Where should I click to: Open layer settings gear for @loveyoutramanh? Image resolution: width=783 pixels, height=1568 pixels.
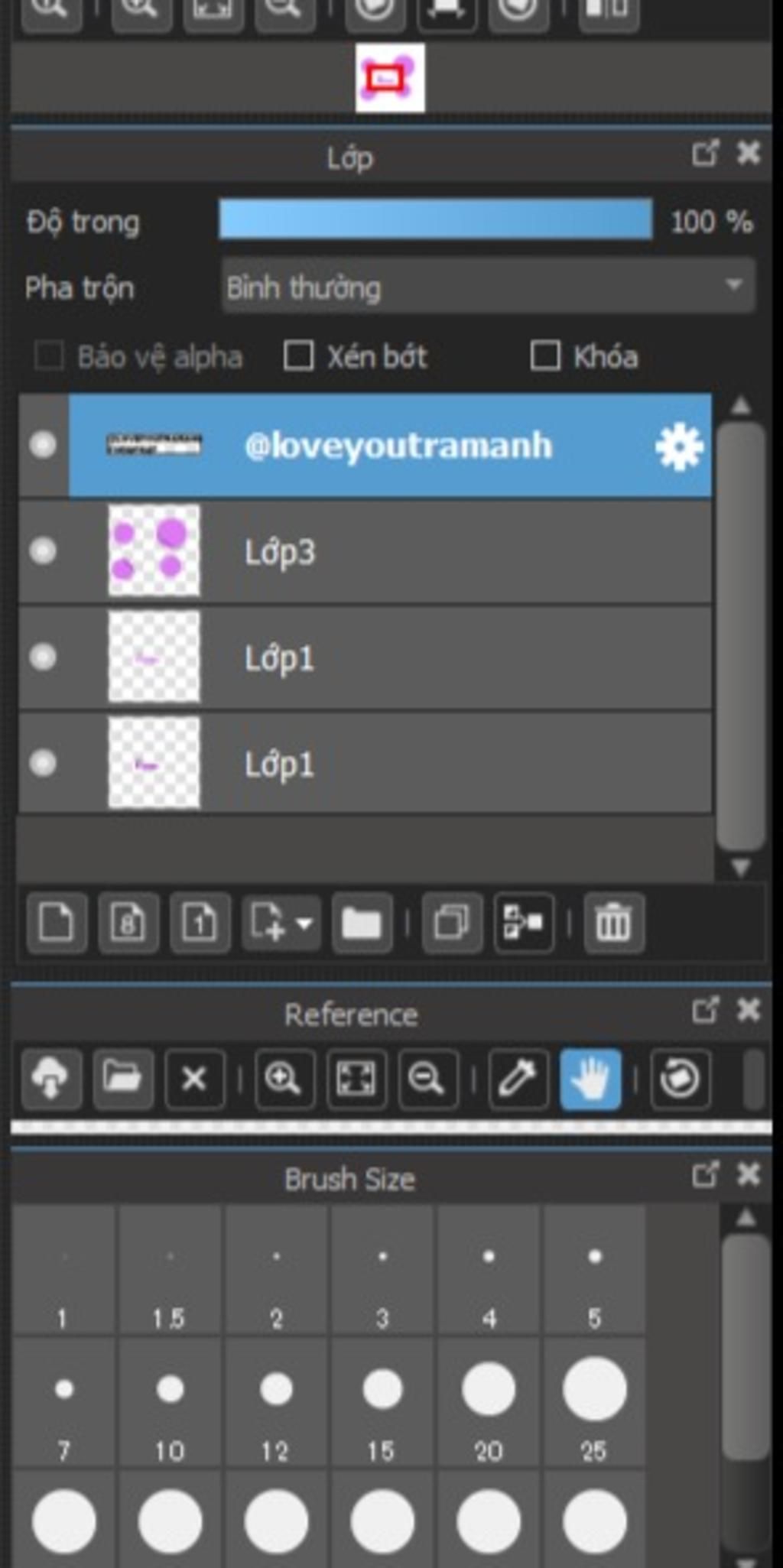click(x=679, y=446)
